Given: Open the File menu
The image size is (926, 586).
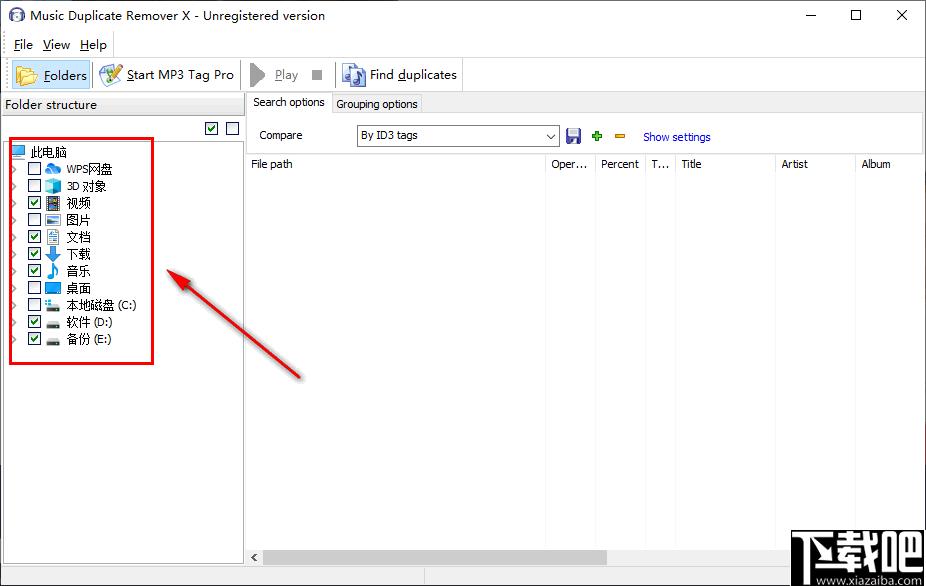Looking at the screenshot, I should 23,45.
